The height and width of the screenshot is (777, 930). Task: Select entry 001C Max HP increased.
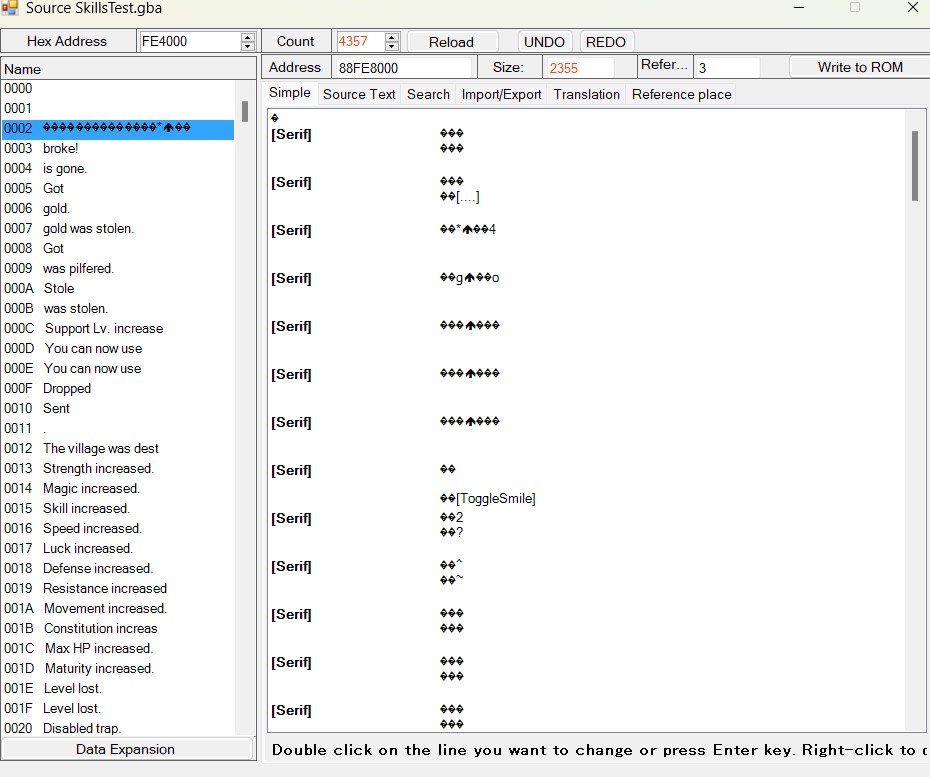(118, 648)
